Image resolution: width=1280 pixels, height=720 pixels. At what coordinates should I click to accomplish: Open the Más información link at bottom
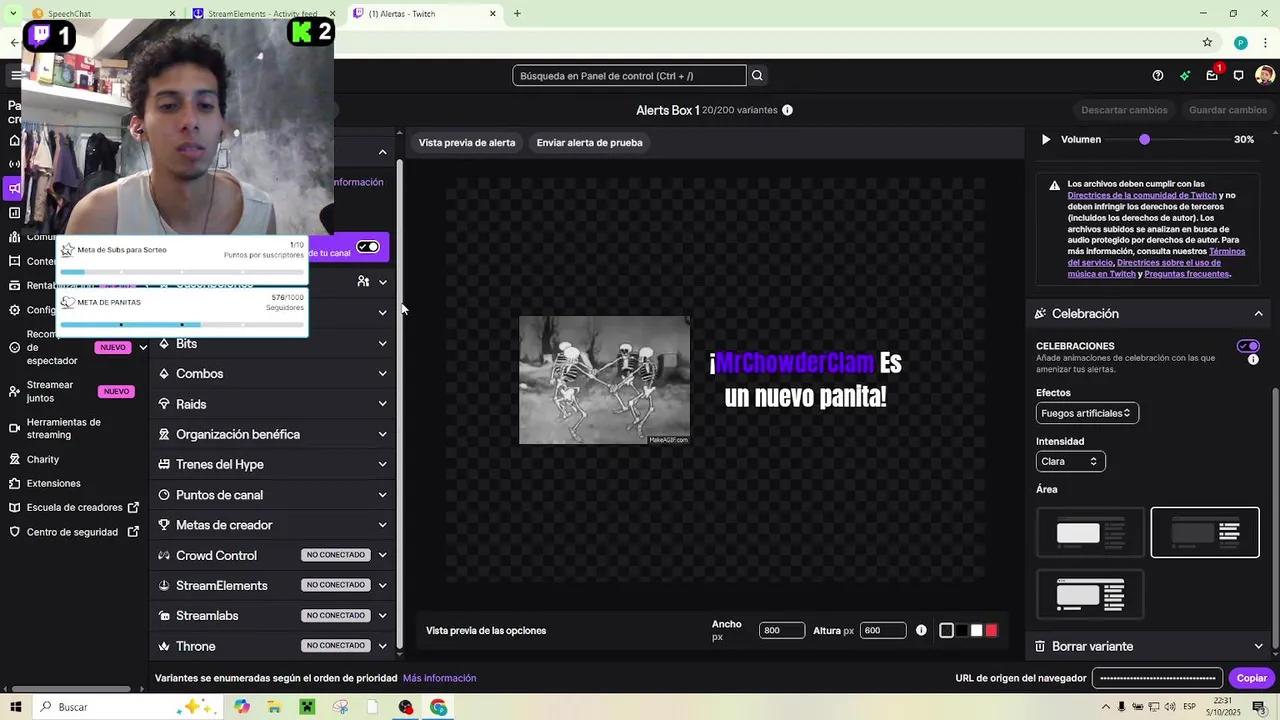pyautogui.click(x=439, y=678)
